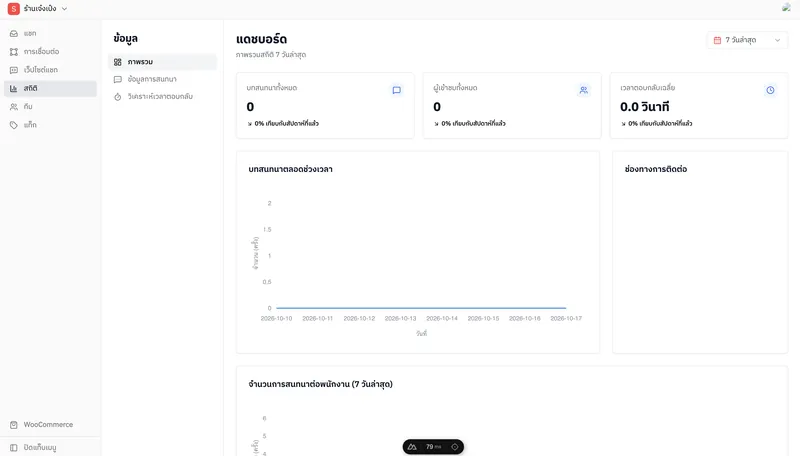Click the ผู้เข้าชมทั้งหมด card title
Viewport: 800px width, 456px height.
pyautogui.click(x=455, y=88)
